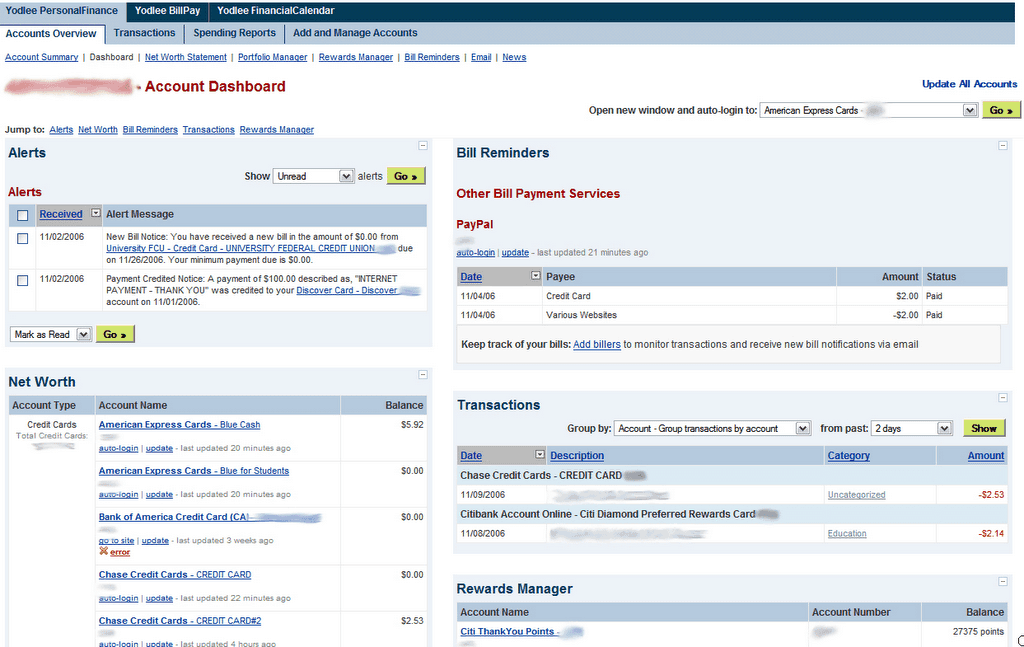Click Go button beside Show alerts filter
The image size is (1024, 647).
(x=406, y=176)
